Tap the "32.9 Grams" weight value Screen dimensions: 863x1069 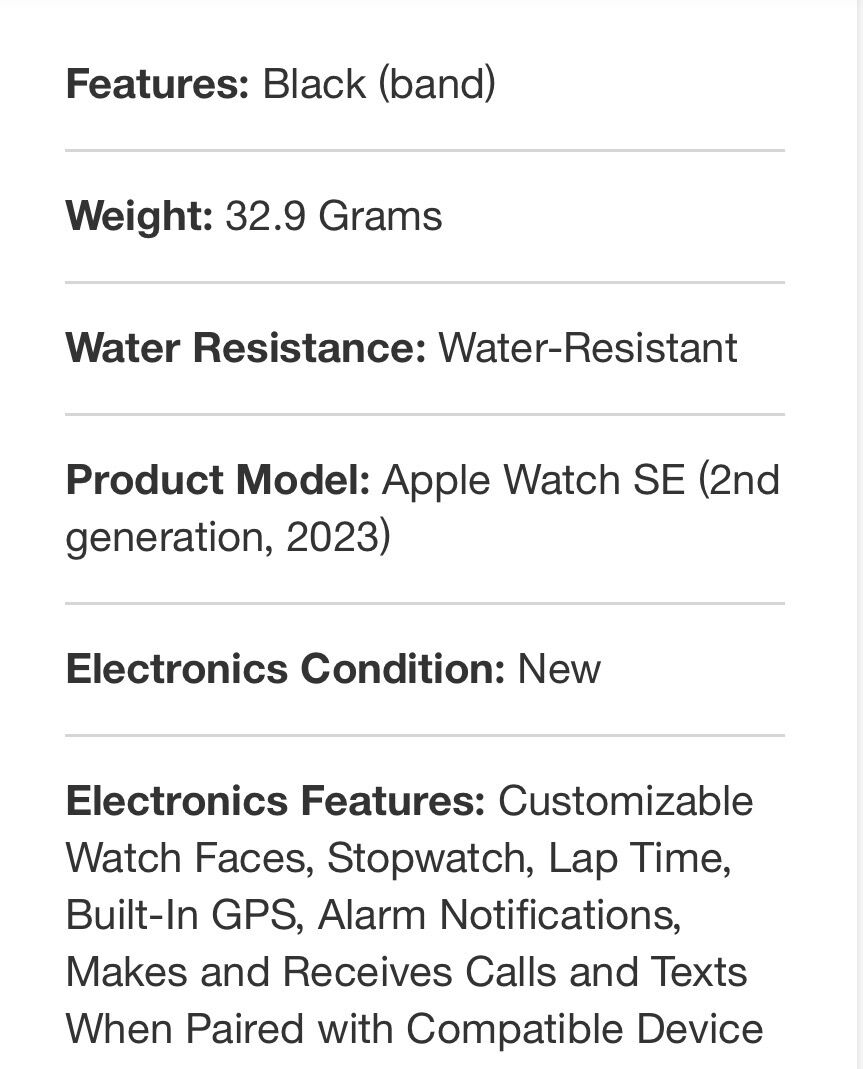click(x=334, y=216)
